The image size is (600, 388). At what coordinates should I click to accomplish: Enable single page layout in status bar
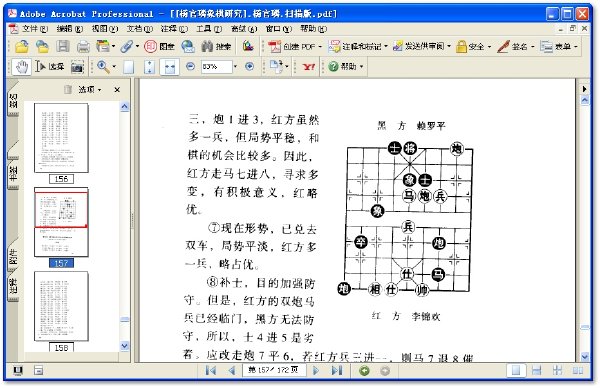516,370
